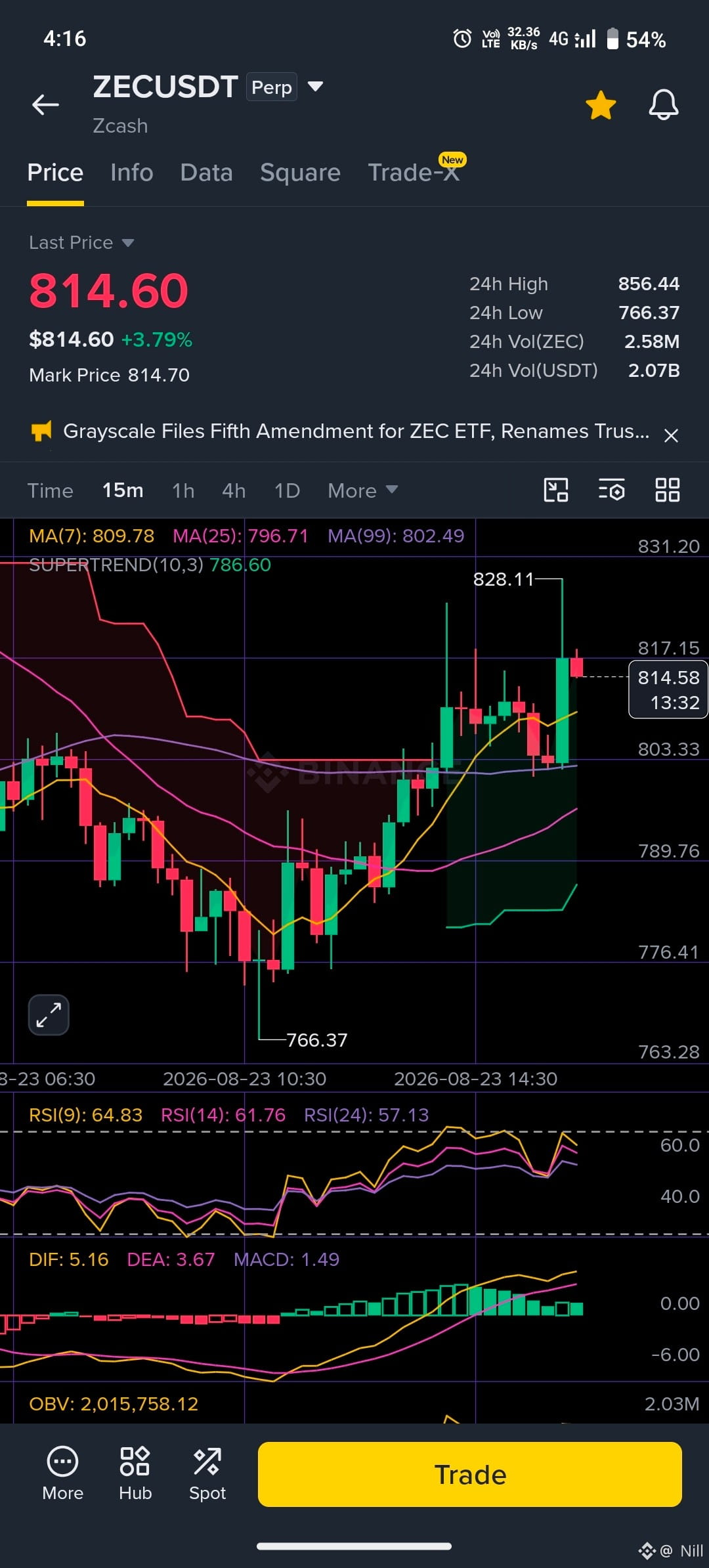The image size is (709, 1568).
Task: Open the Data tab
Action: [206, 173]
